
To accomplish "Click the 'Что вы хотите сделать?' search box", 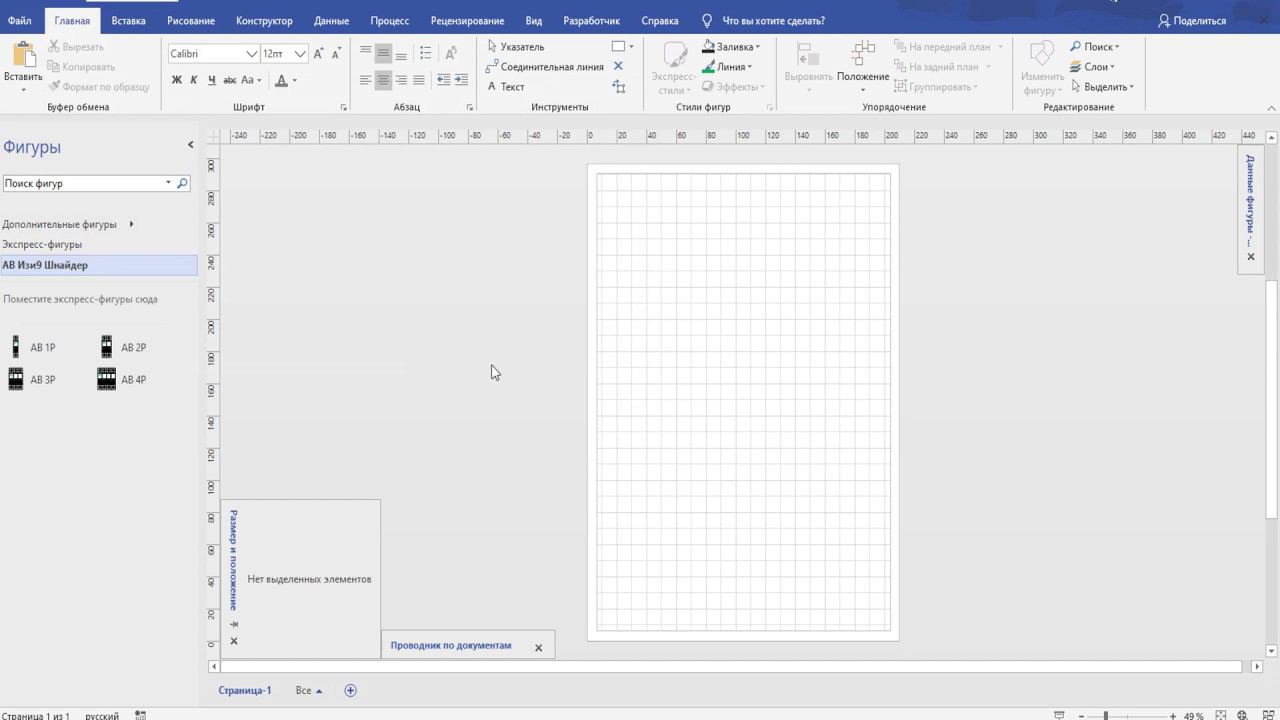I will pos(763,21).
